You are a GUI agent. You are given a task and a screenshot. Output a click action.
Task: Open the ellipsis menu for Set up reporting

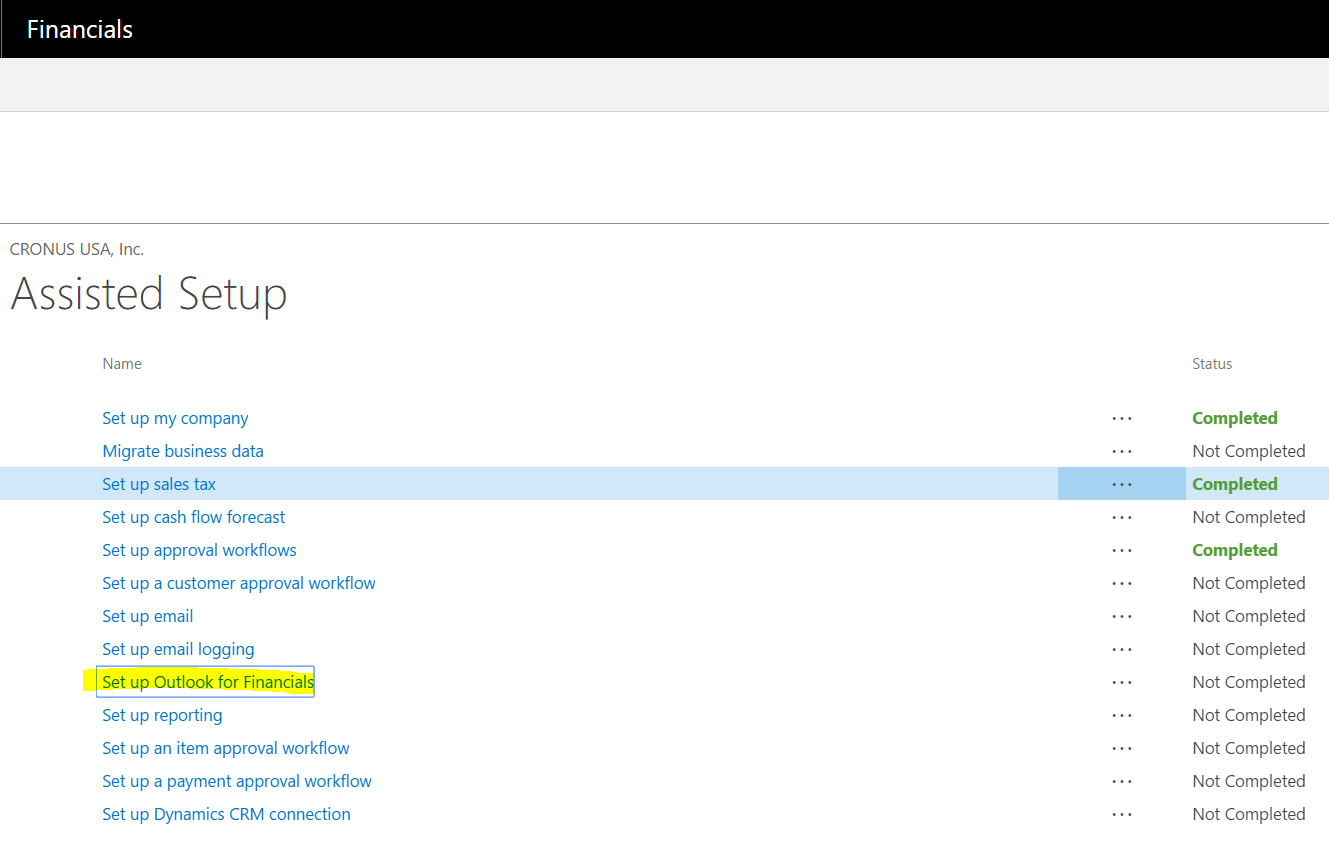tap(1121, 715)
